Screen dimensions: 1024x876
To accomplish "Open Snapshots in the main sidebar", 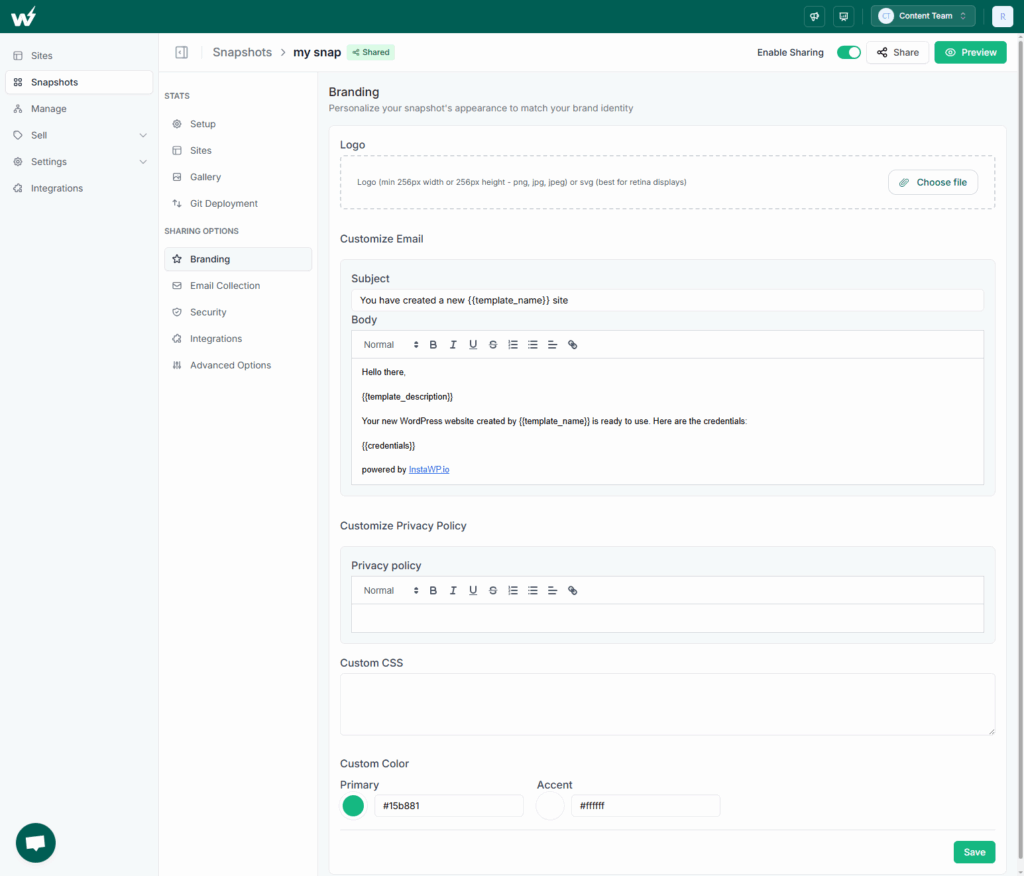I will [x=79, y=82].
